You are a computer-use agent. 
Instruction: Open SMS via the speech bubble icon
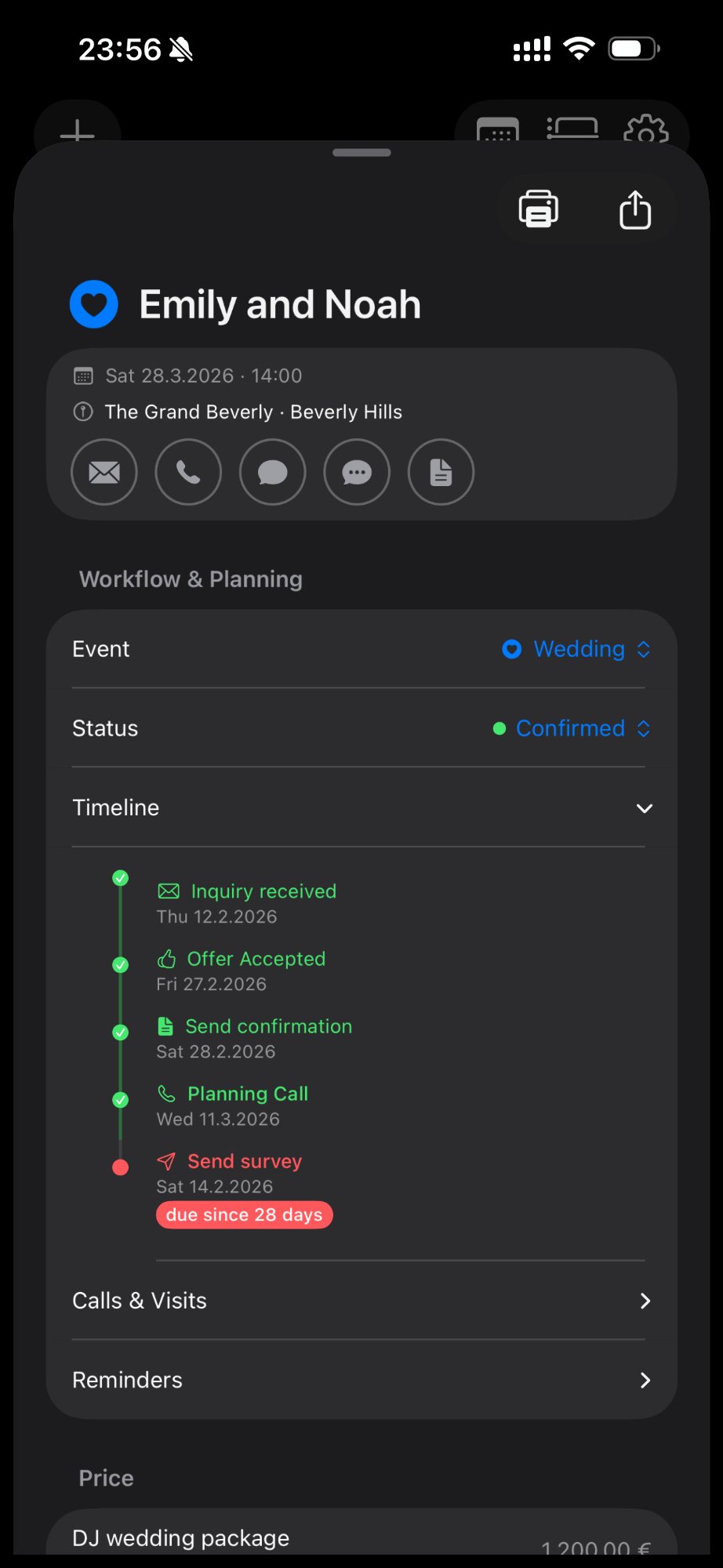[272, 472]
